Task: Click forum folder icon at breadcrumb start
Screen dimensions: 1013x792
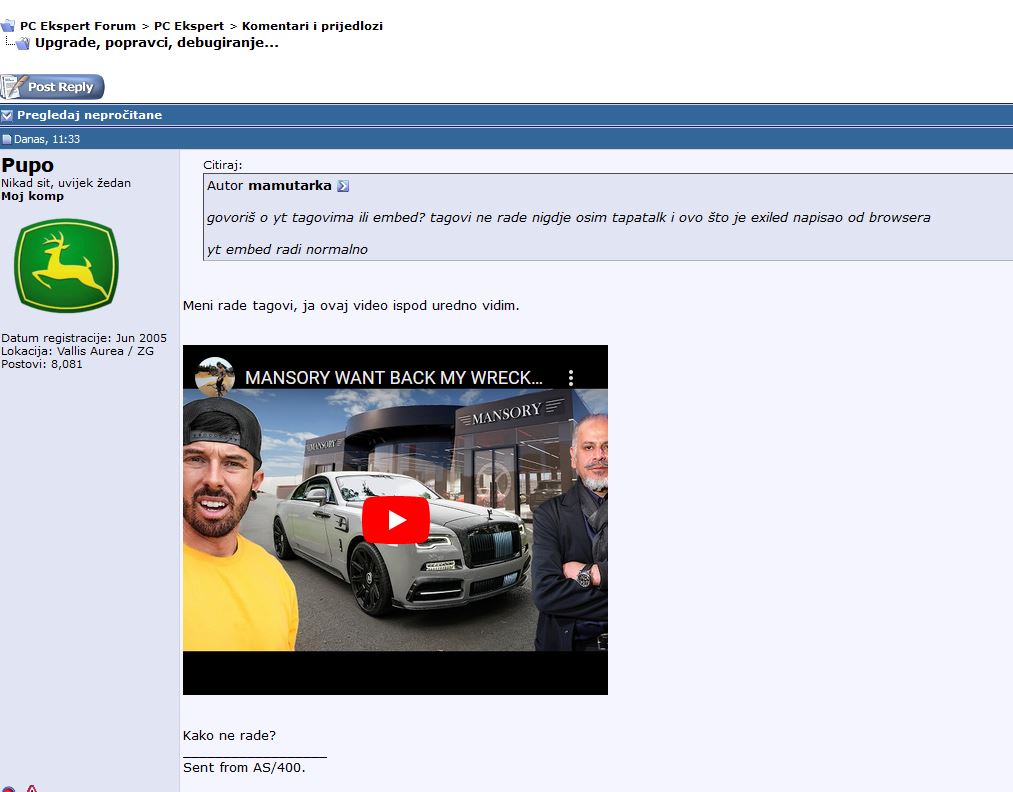Action: coord(7,26)
